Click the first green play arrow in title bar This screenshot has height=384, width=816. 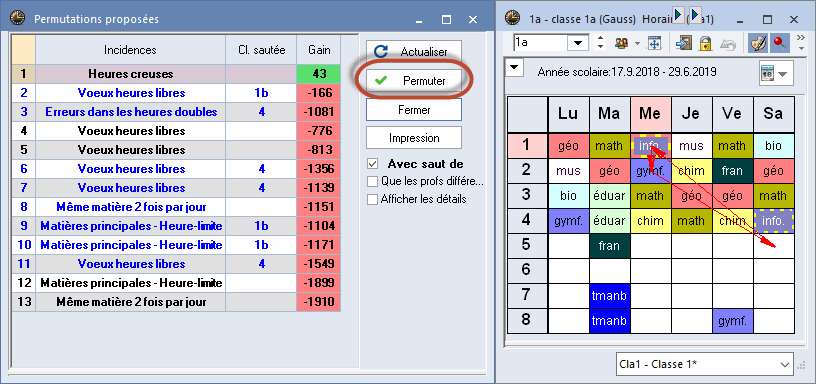click(x=678, y=15)
